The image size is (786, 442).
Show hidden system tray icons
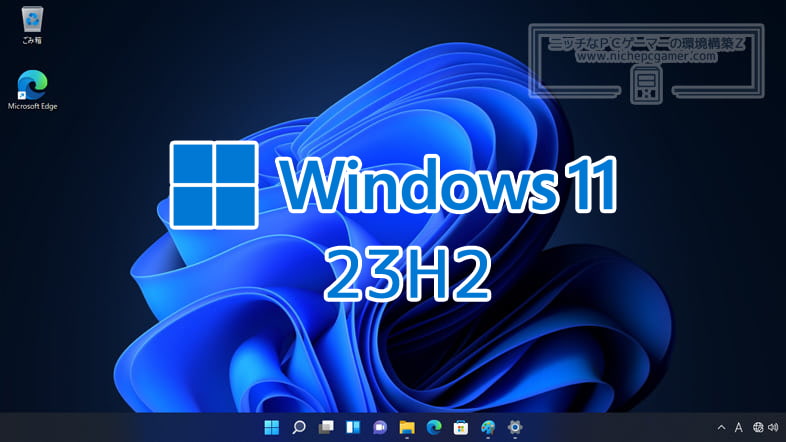point(721,427)
